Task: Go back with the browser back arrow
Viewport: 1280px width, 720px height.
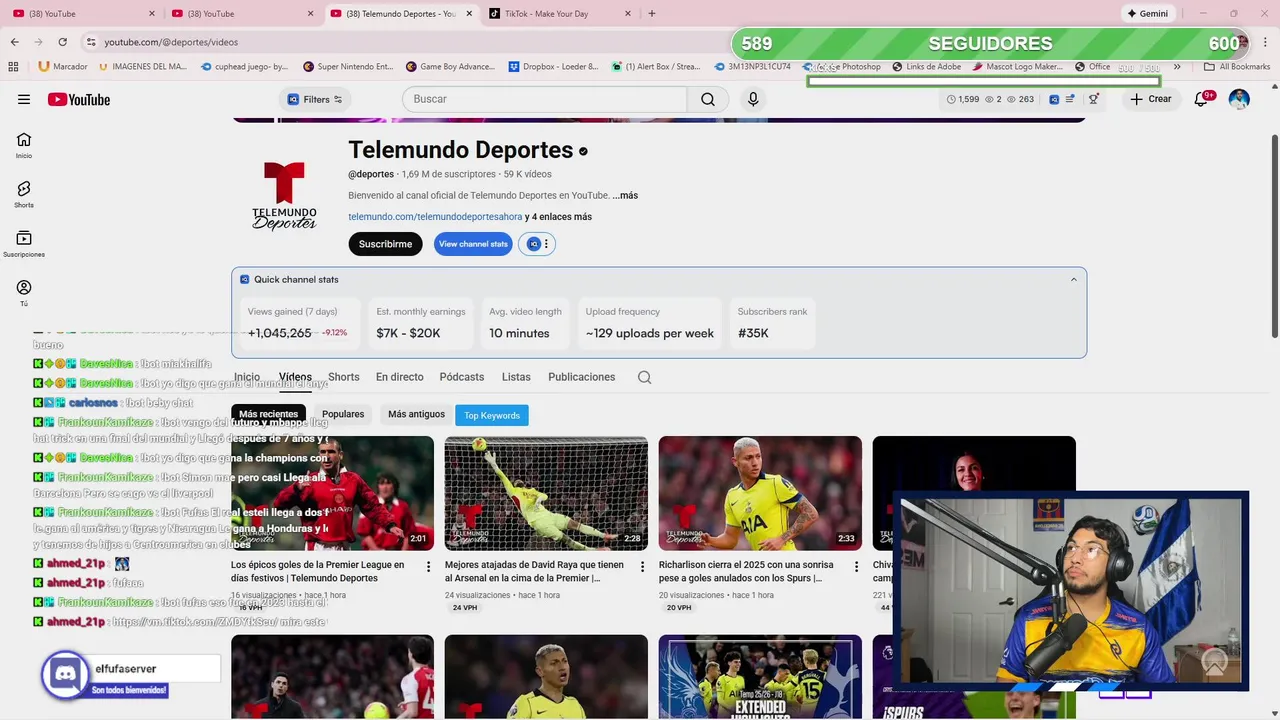Action: point(15,42)
